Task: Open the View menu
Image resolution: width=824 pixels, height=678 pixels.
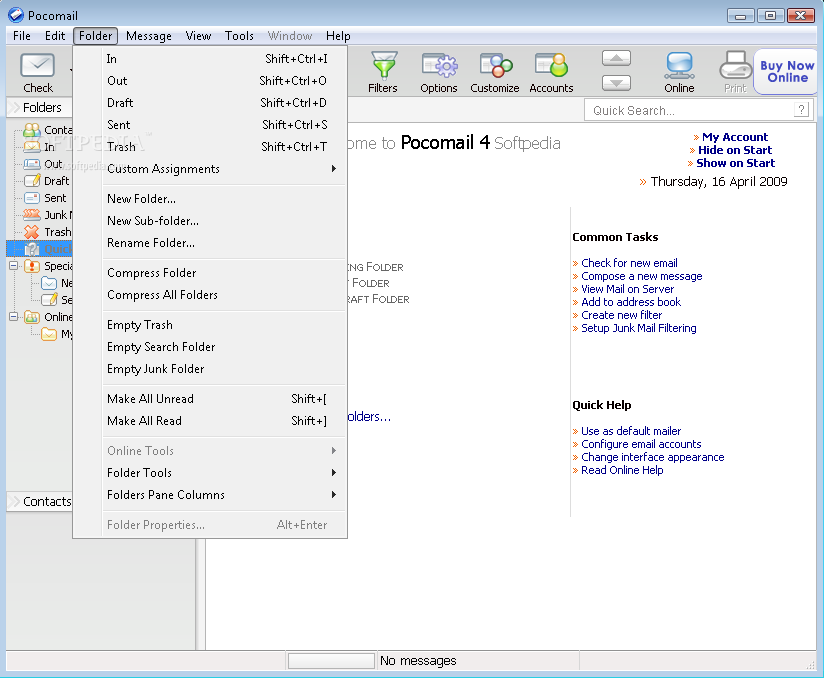Action: point(198,36)
